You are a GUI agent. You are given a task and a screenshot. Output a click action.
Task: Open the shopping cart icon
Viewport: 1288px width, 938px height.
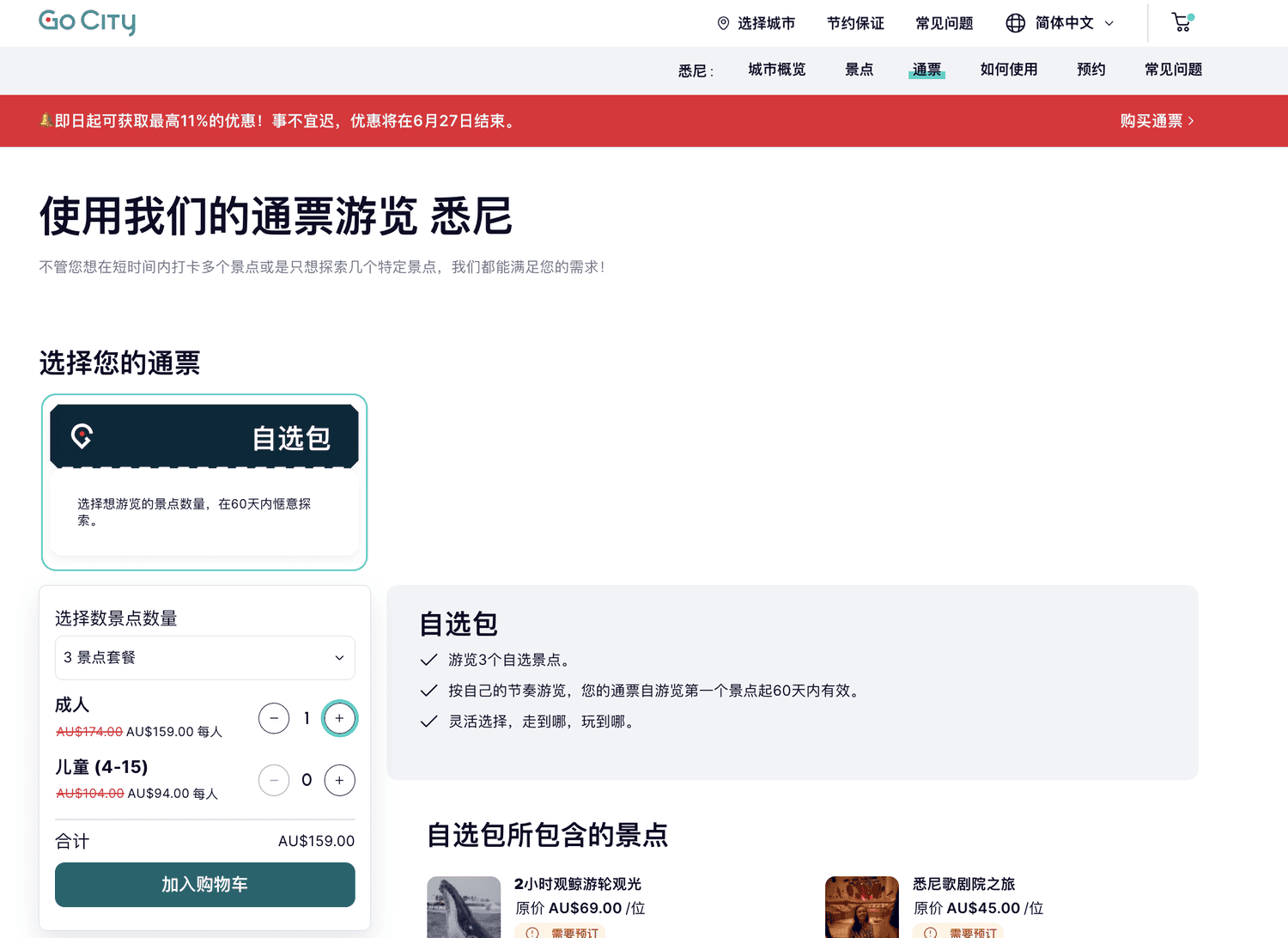1182,22
